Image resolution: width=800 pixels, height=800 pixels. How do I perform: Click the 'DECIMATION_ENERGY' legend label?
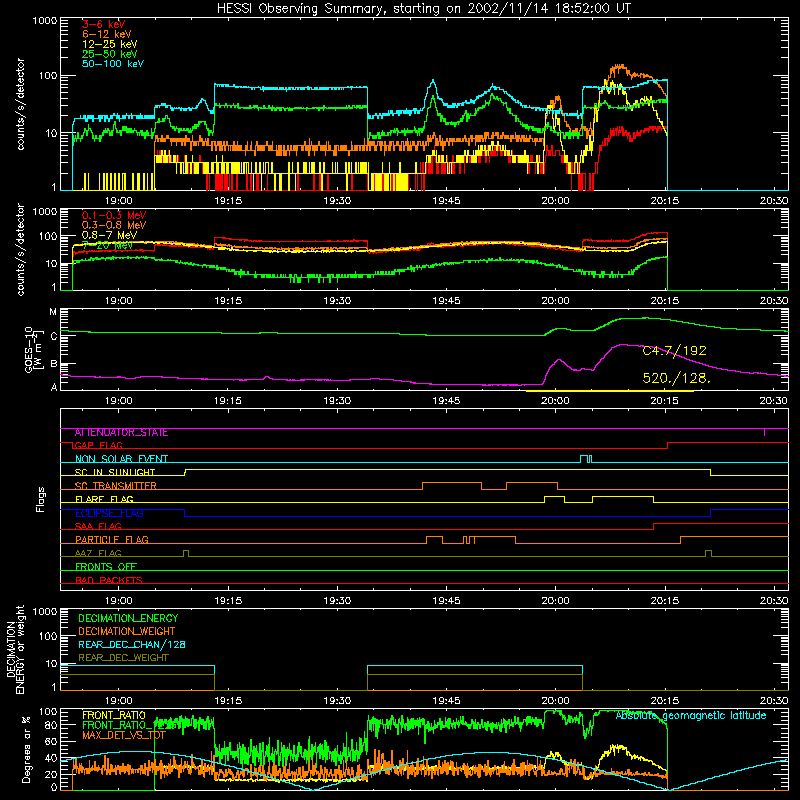pos(128,618)
